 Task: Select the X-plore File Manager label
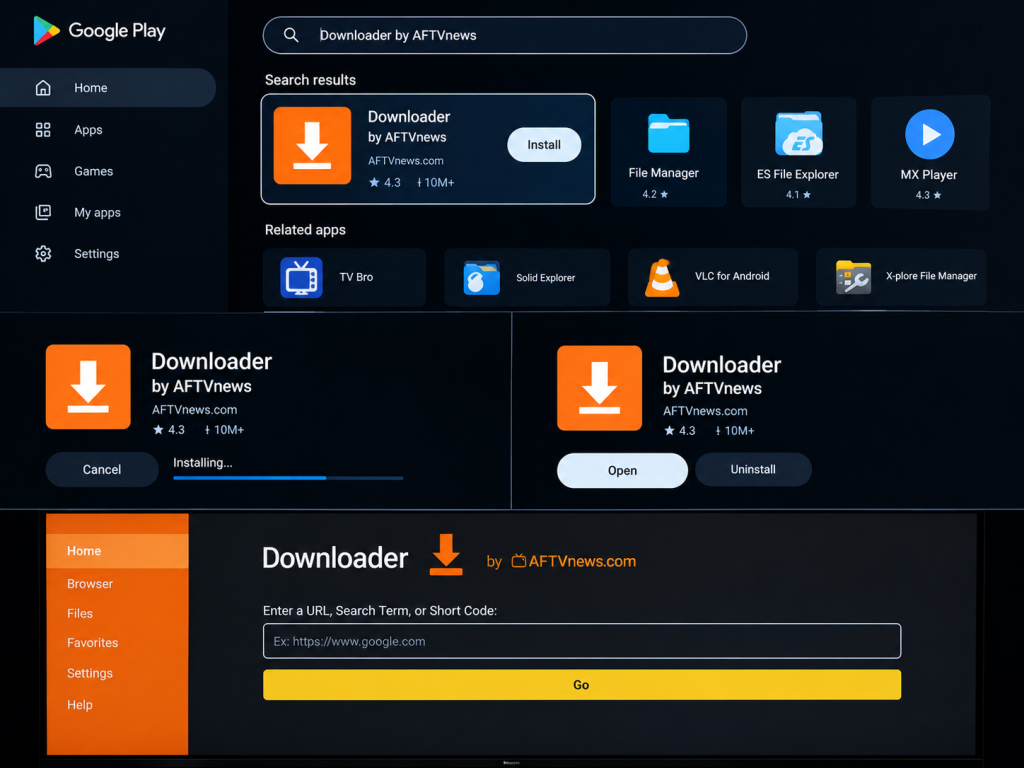[x=931, y=276]
